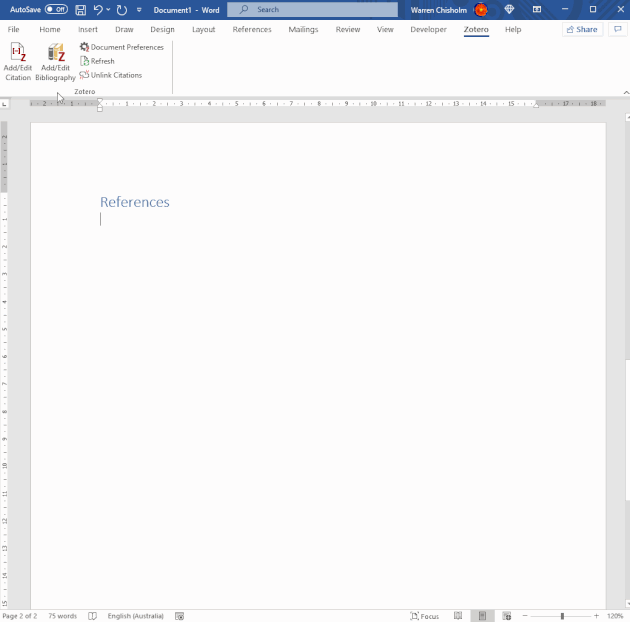Click Unlink Citations
Viewport: 630px width, 622px height.
[x=111, y=75]
